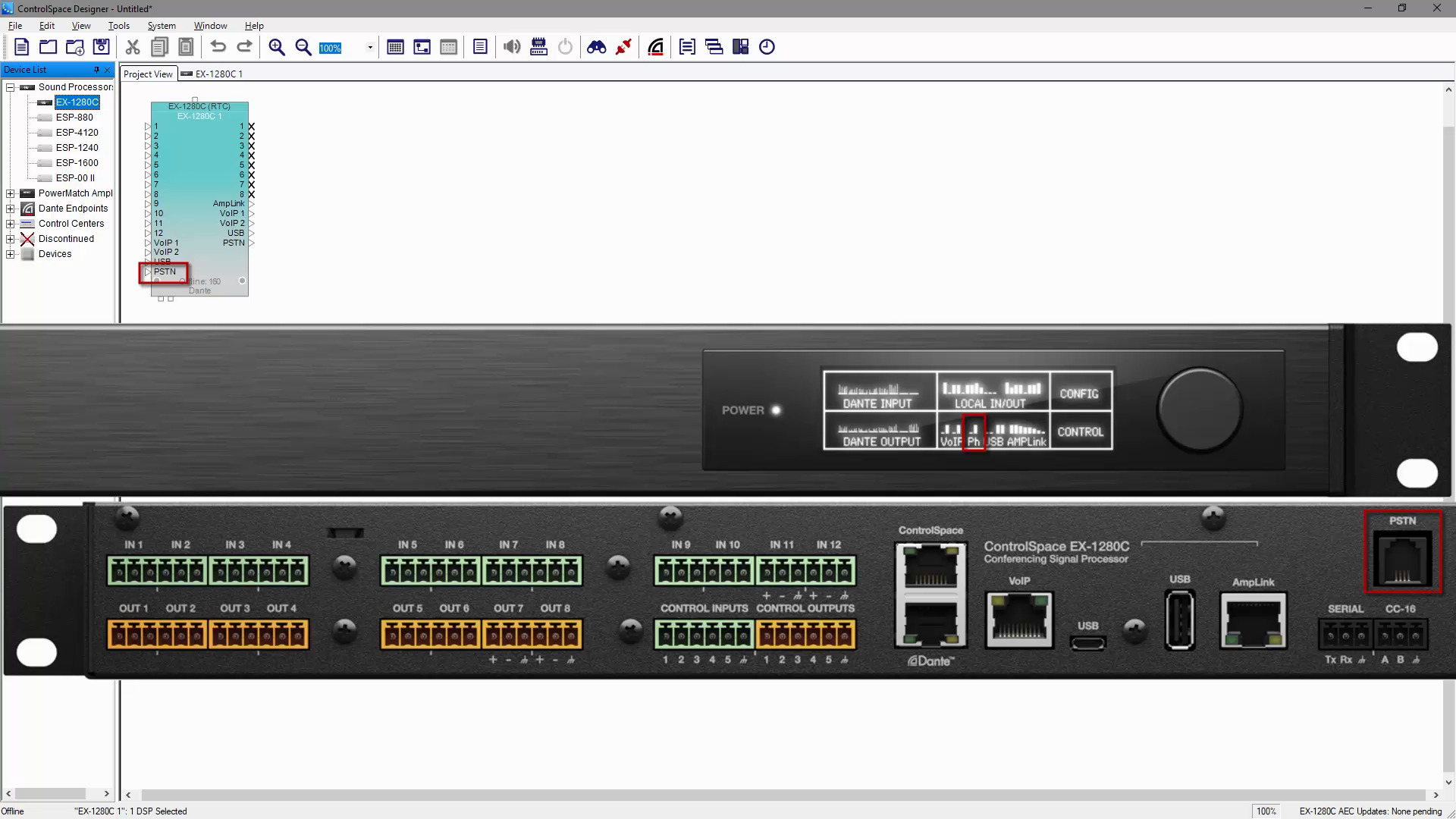1456x819 pixels.
Task: Click the CONTROL display tile
Action: (x=1081, y=431)
